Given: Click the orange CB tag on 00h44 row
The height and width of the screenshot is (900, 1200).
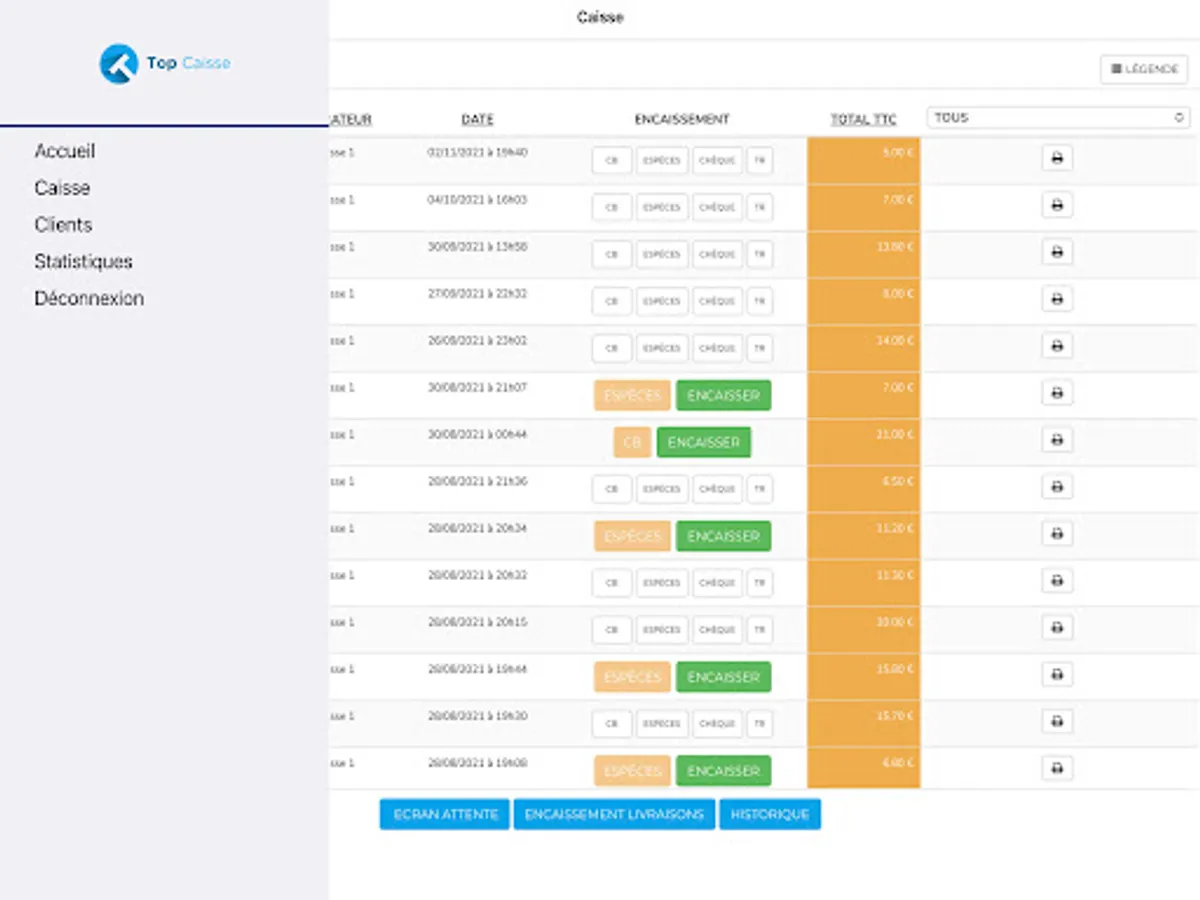Looking at the screenshot, I should click(632, 443).
